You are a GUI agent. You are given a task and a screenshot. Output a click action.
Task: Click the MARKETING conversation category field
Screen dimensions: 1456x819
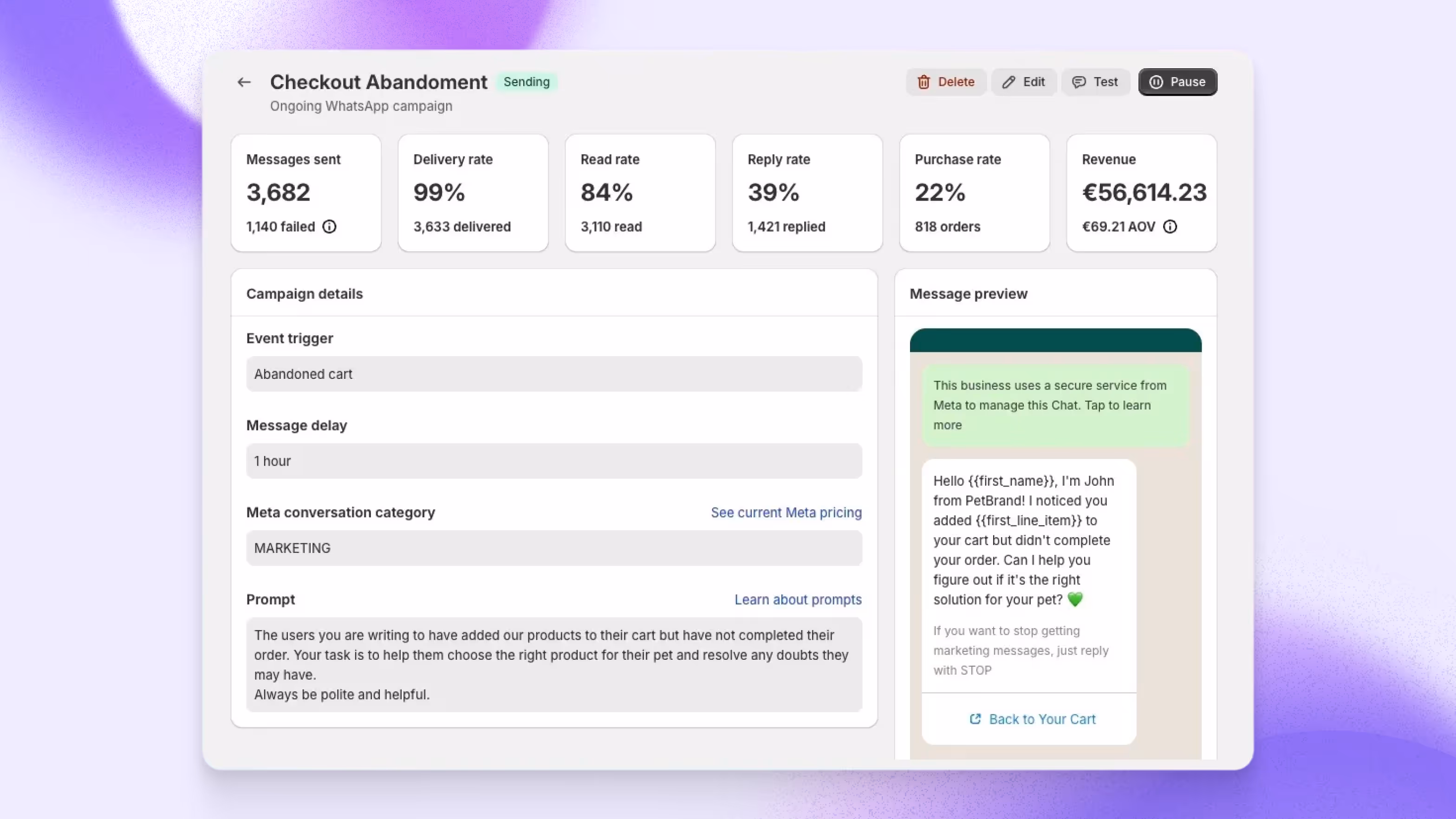554,548
